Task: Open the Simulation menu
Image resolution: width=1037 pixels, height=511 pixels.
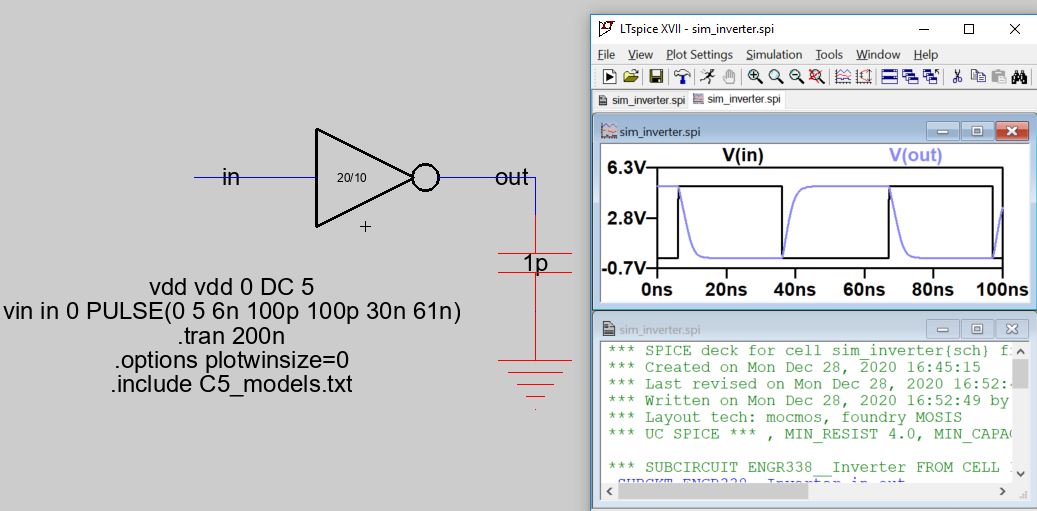Action: pos(774,54)
